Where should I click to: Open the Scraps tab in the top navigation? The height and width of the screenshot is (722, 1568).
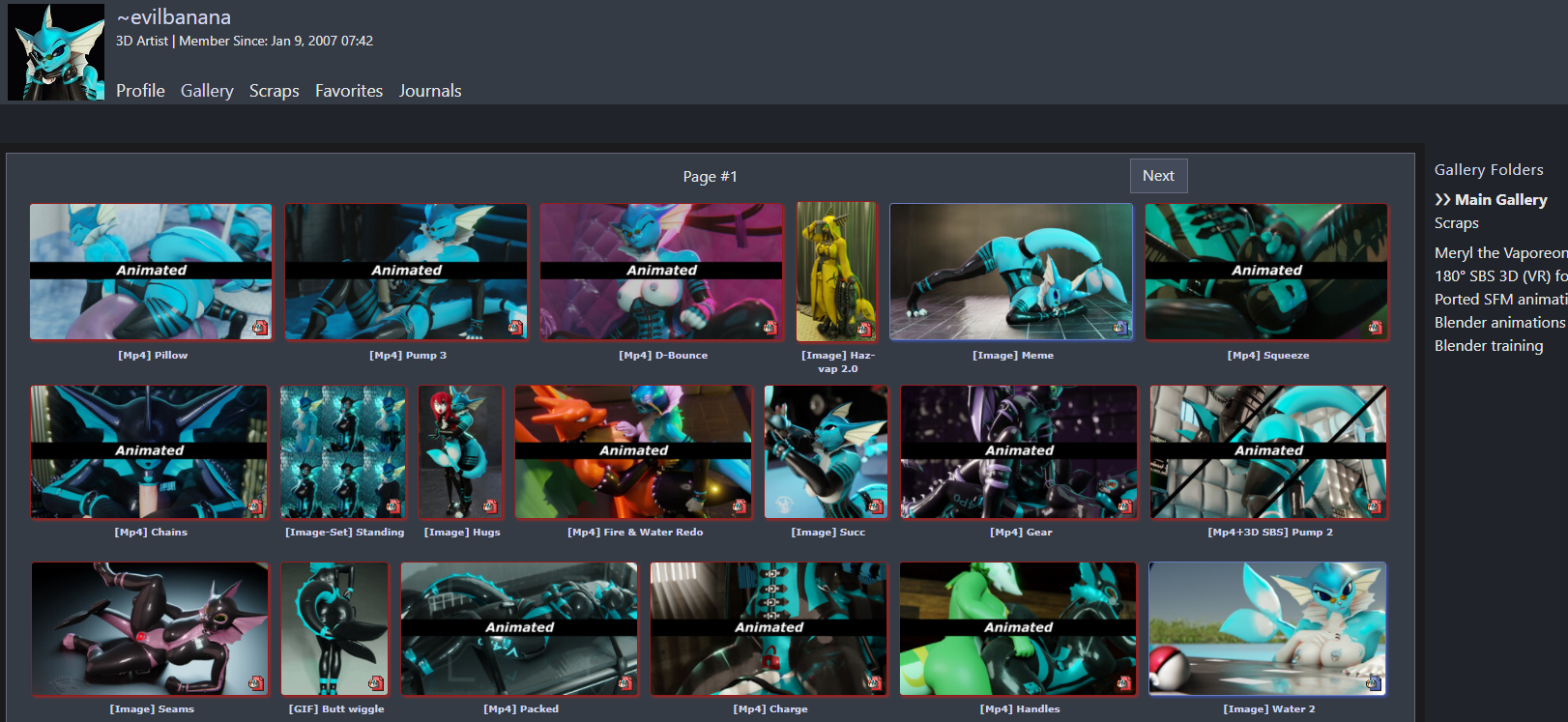(275, 91)
